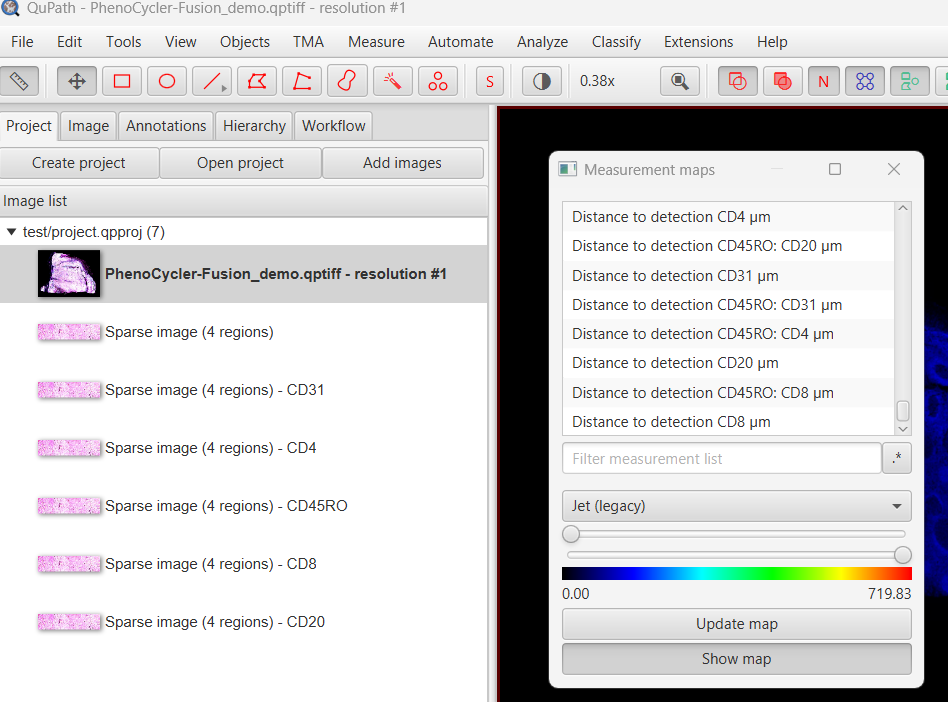Select the Rectangle annotation tool
The image size is (948, 702).
pyautogui.click(x=122, y=81)
